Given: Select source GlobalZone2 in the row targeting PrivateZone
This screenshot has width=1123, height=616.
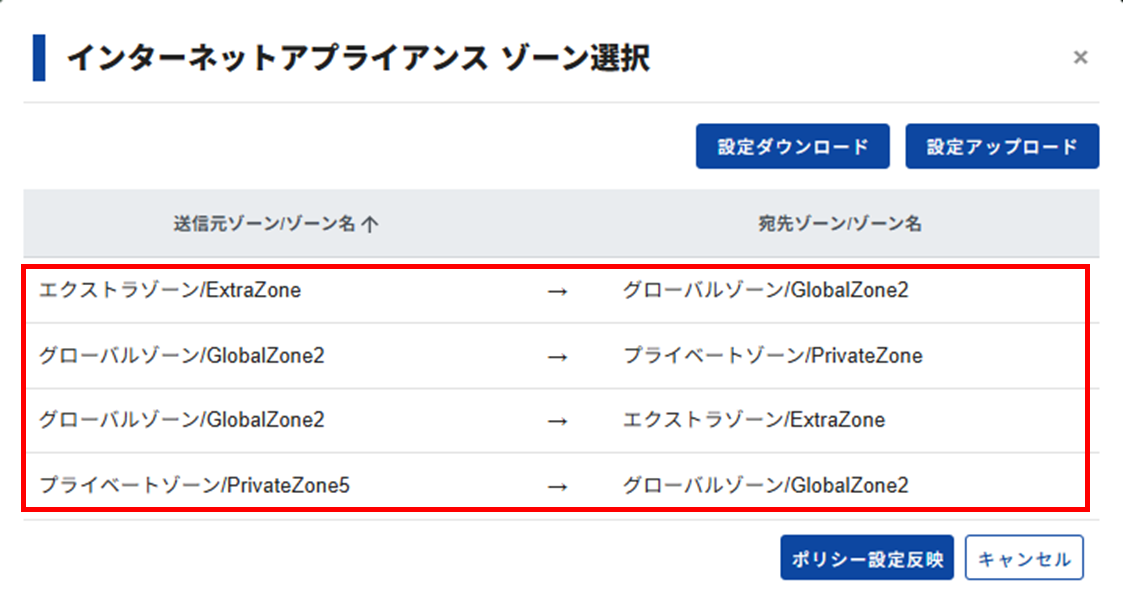Looking at the screenshot, I should click(x=182, y=356).
